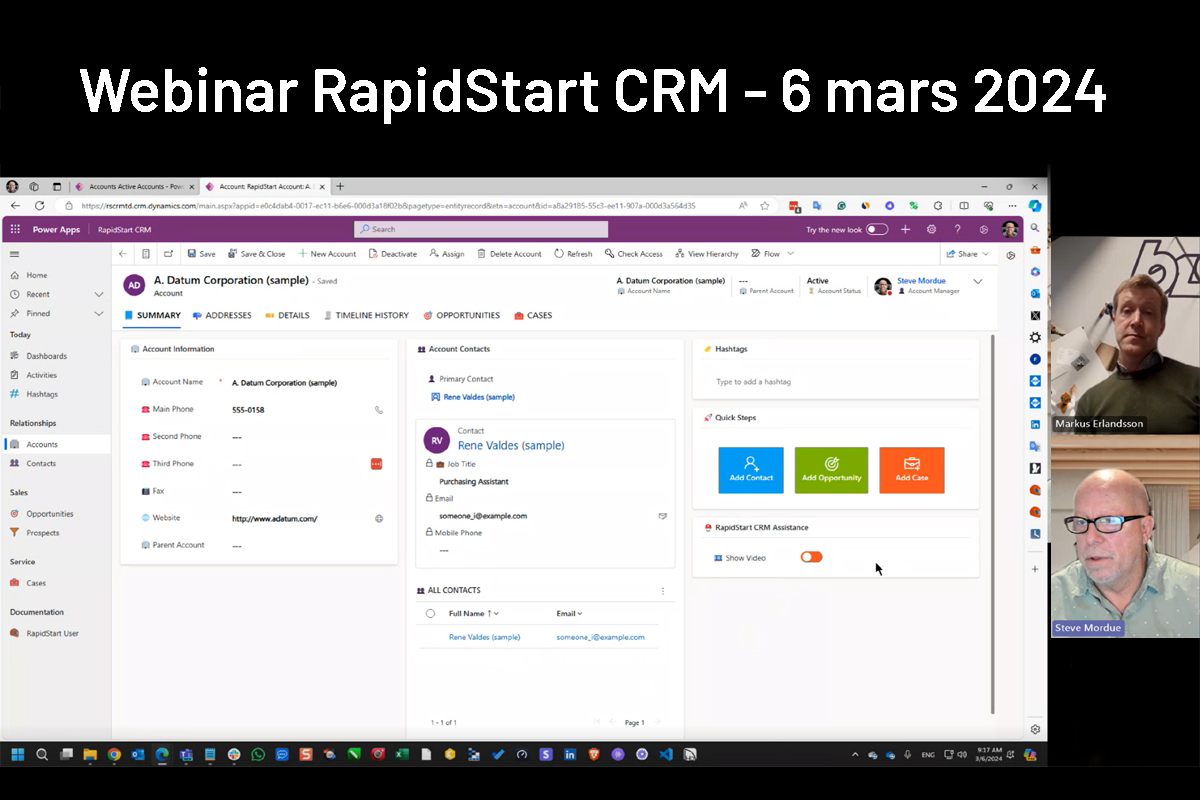Expand the Recent section chevron in sidebar

click(99, 295)
